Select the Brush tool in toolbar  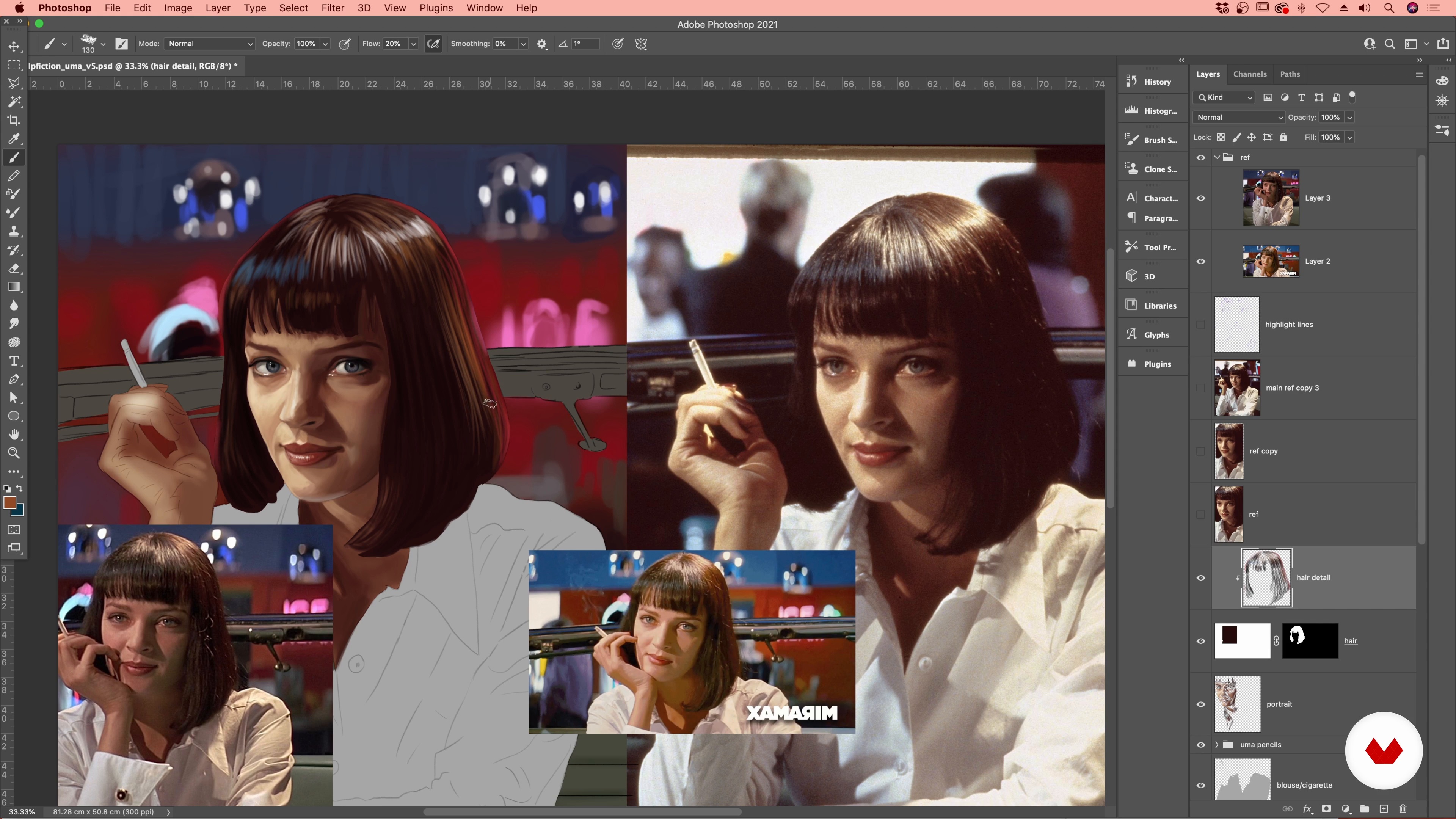pyautogui.click(x=14, y=157)
